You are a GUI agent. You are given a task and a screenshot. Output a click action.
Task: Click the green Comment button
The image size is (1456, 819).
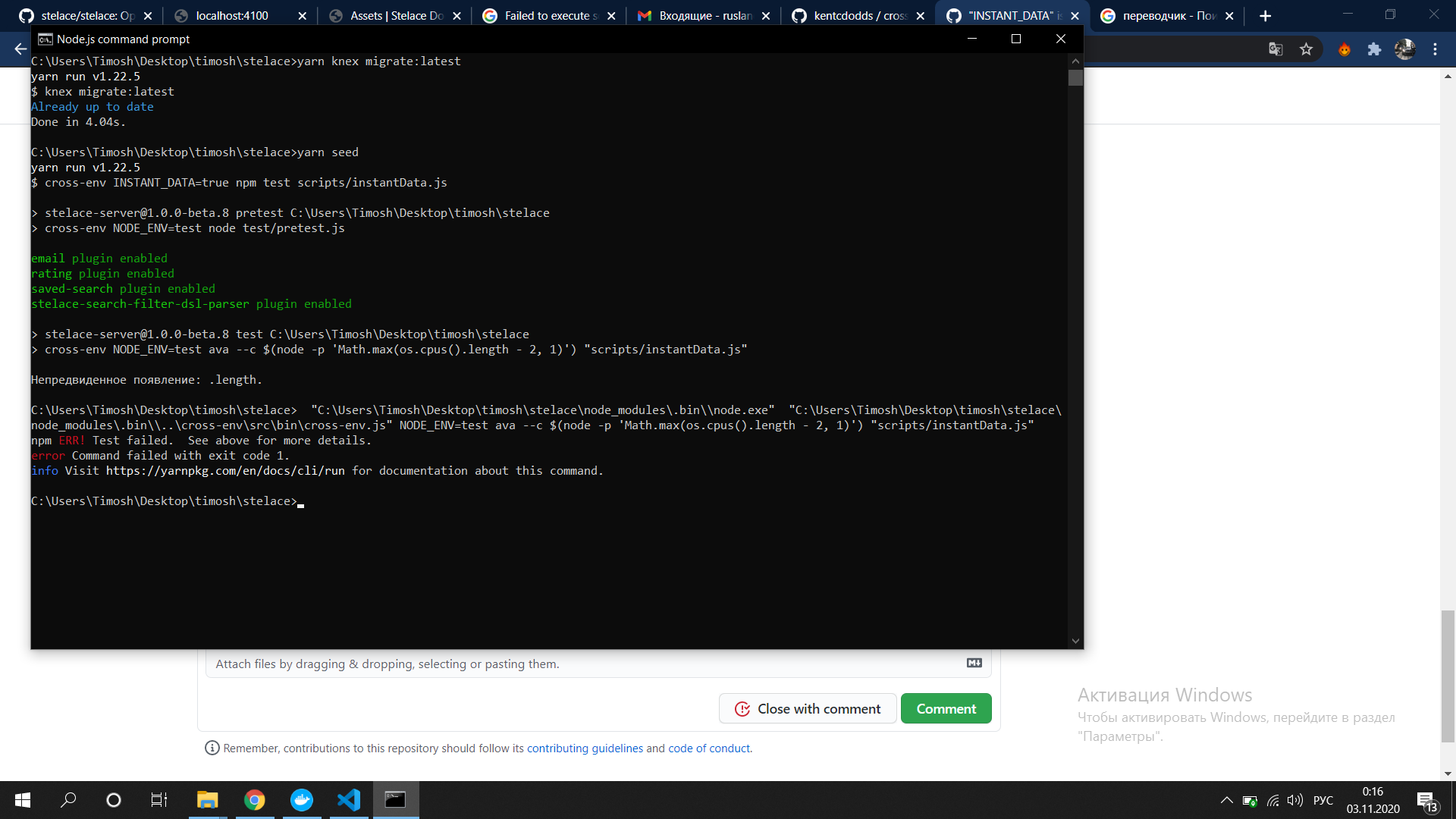[x=946, y=708]
